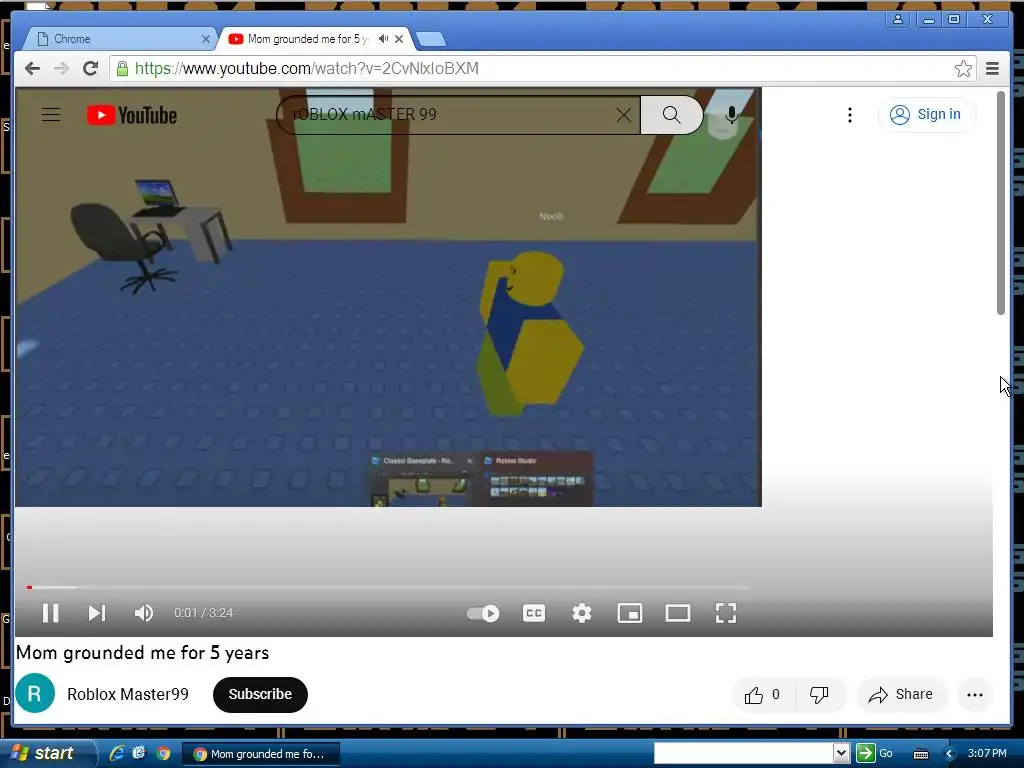Go to YouTube home logo

point(132,115)
